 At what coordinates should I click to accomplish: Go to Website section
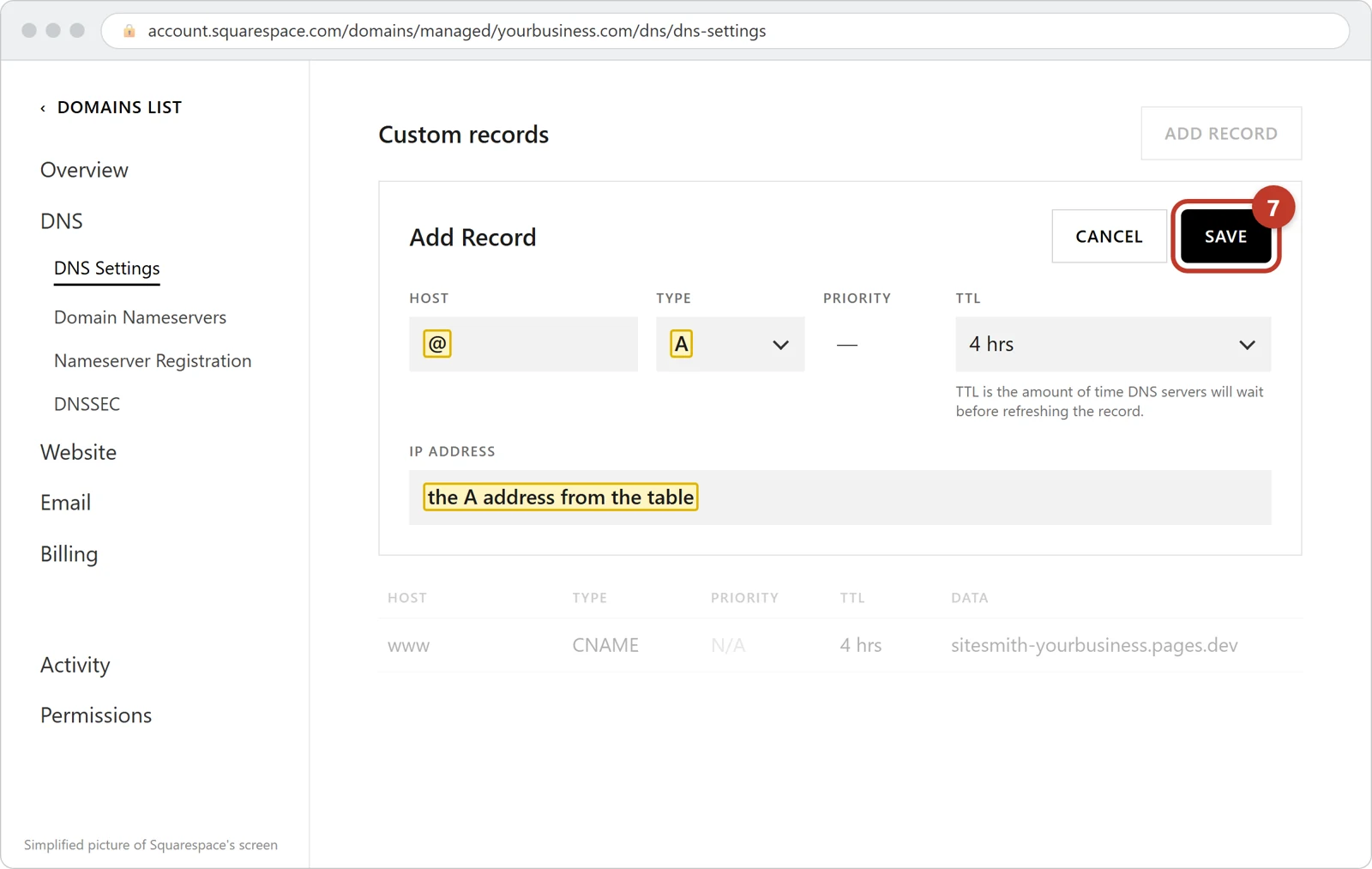(x=78, y=452)
